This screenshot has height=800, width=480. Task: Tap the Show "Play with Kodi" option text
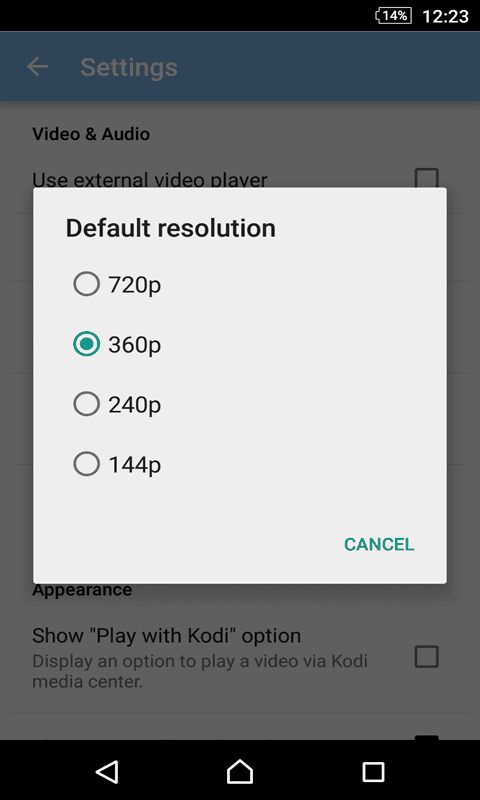point(166,636)
